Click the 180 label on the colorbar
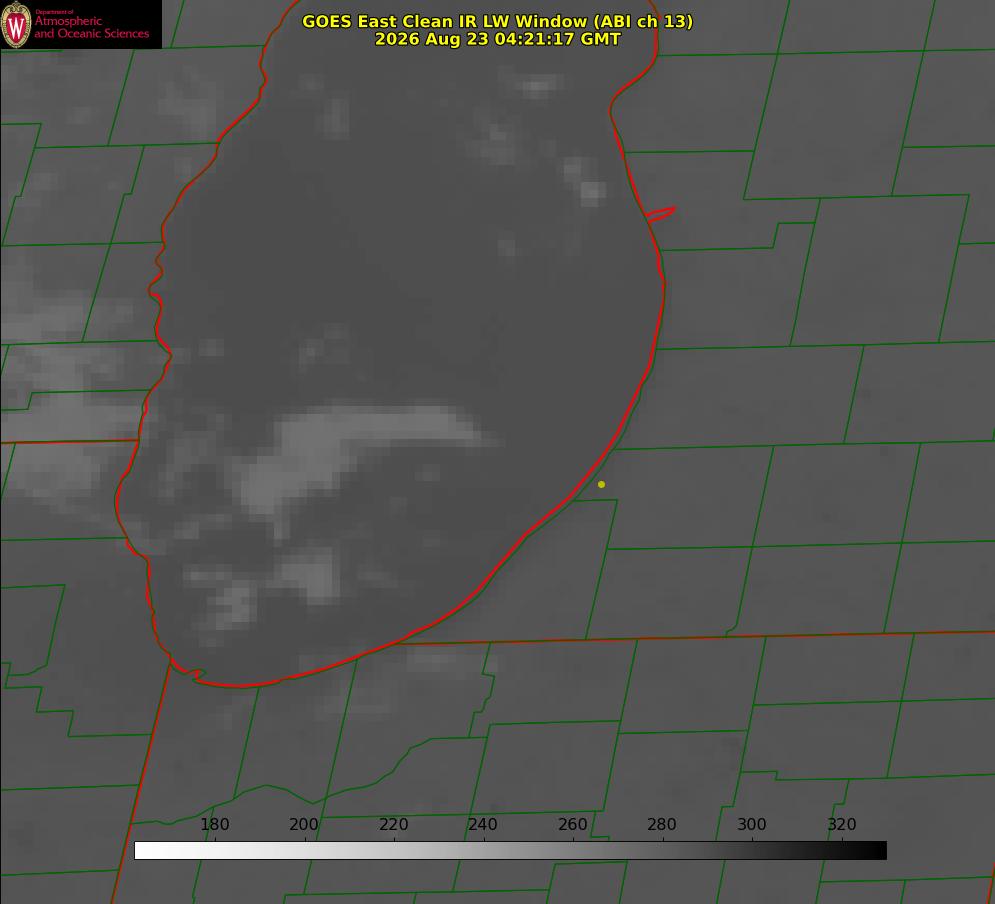 click(214, 824)
